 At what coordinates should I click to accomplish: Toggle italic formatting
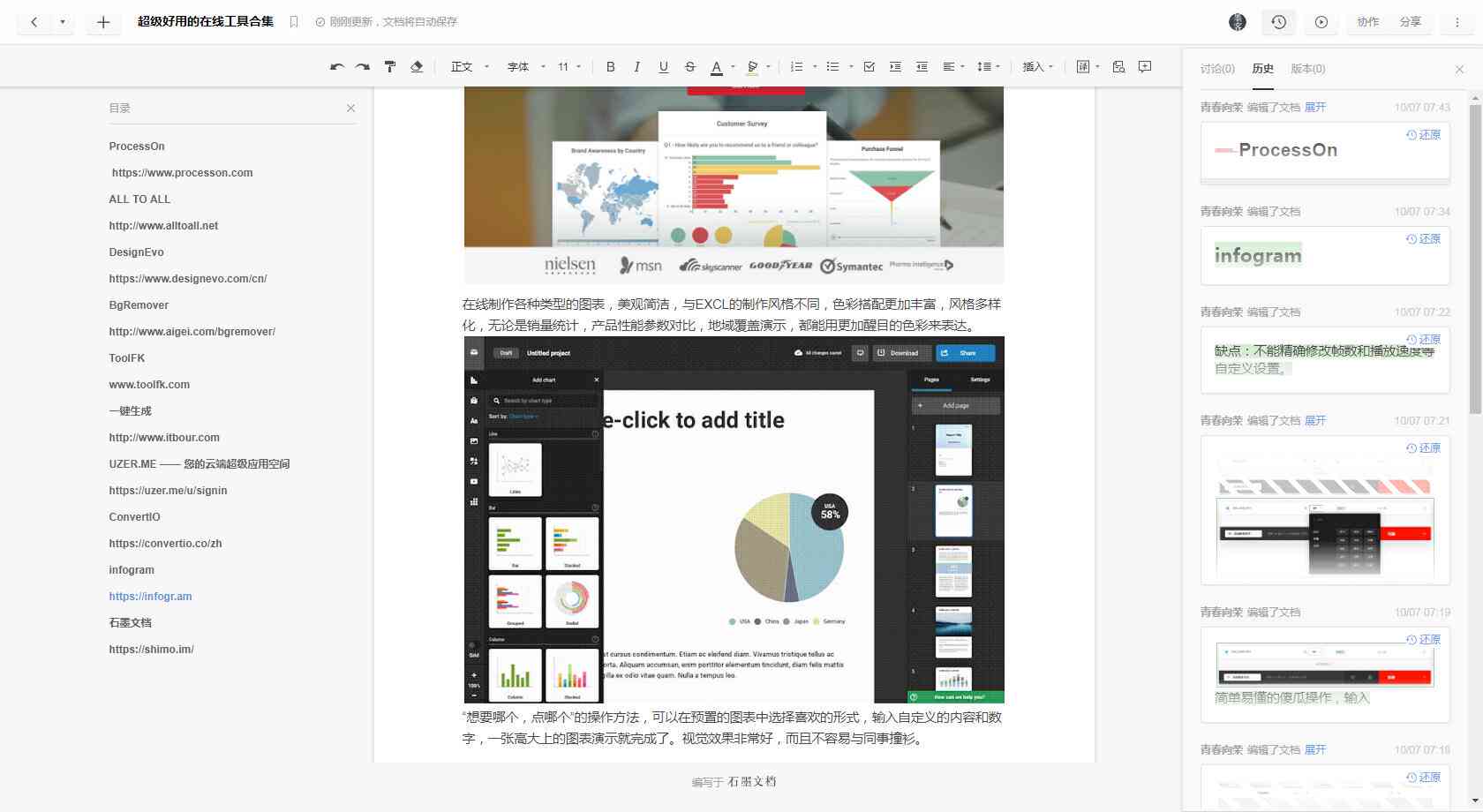click(x=636, y=67)
